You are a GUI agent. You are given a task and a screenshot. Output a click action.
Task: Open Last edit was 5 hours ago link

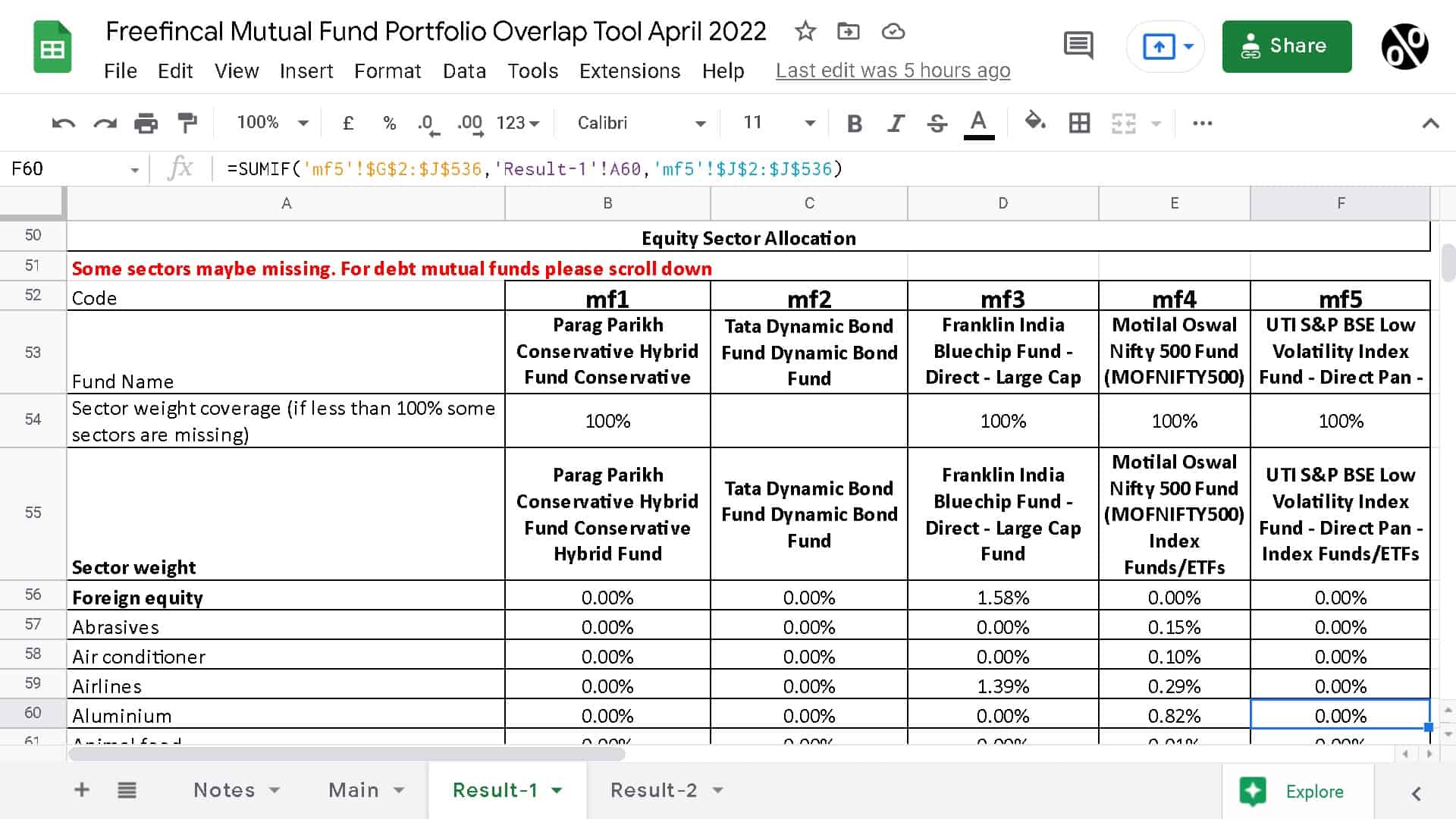[x=893, y=70]
